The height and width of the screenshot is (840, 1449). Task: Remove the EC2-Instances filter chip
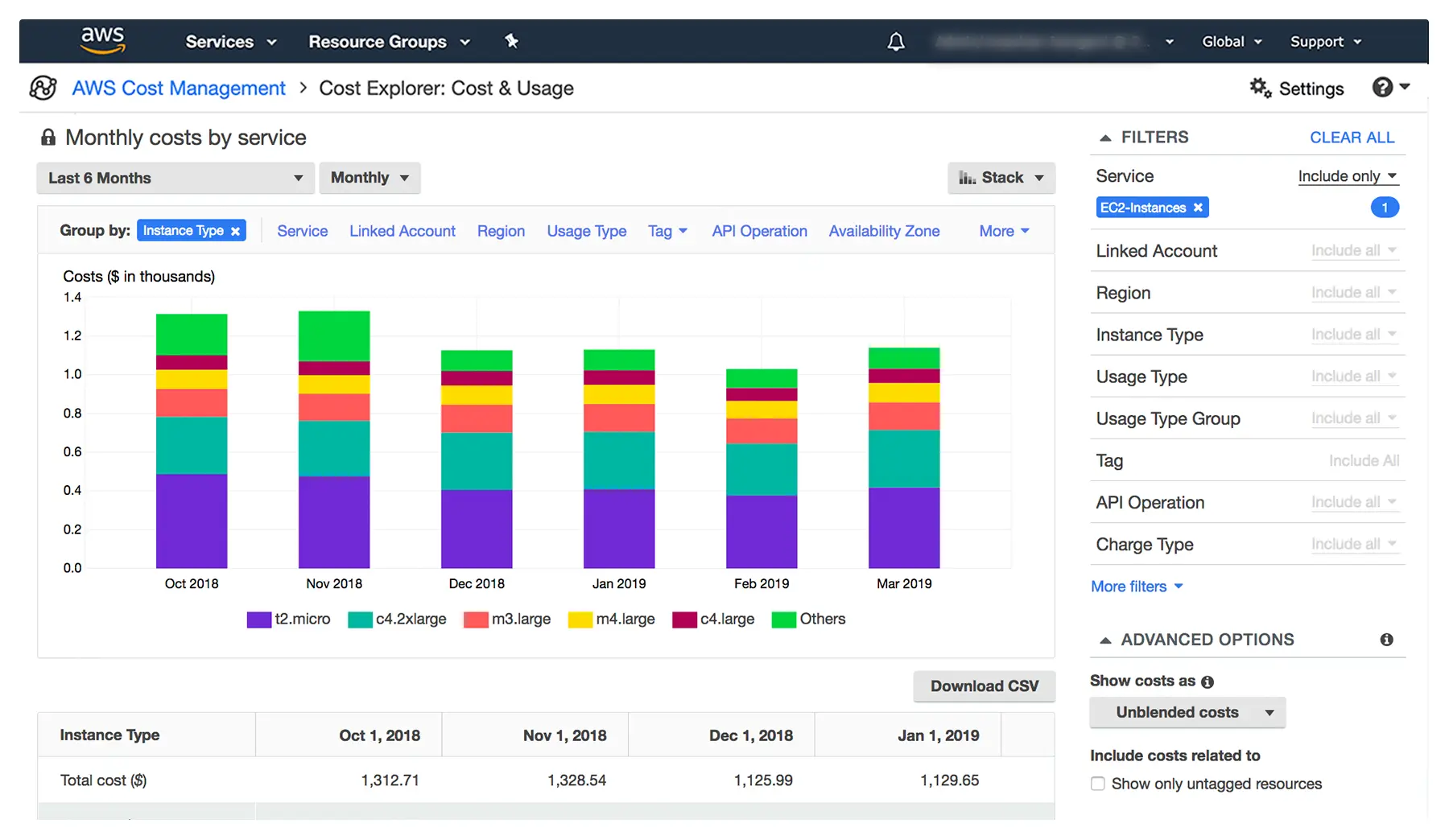[x=1198, y=208]
